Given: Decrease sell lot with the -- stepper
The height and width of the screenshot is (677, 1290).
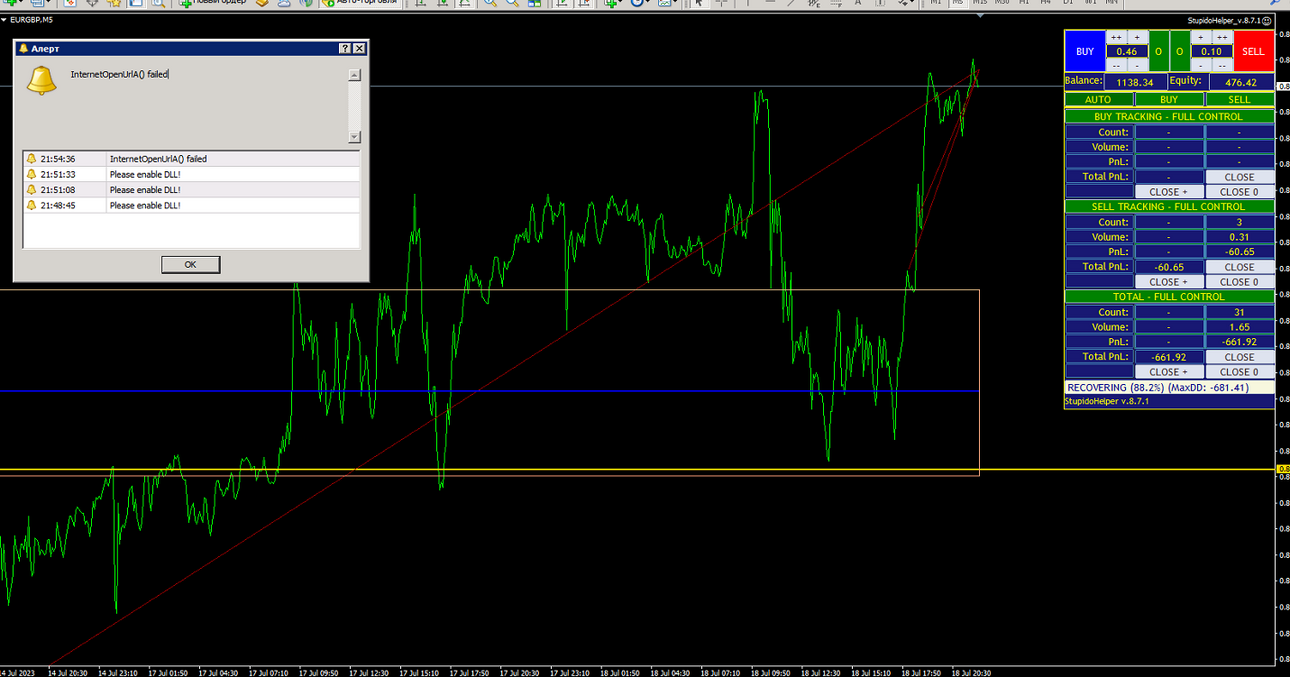Looking at the screenshot, I should (x=1222, y=66).
